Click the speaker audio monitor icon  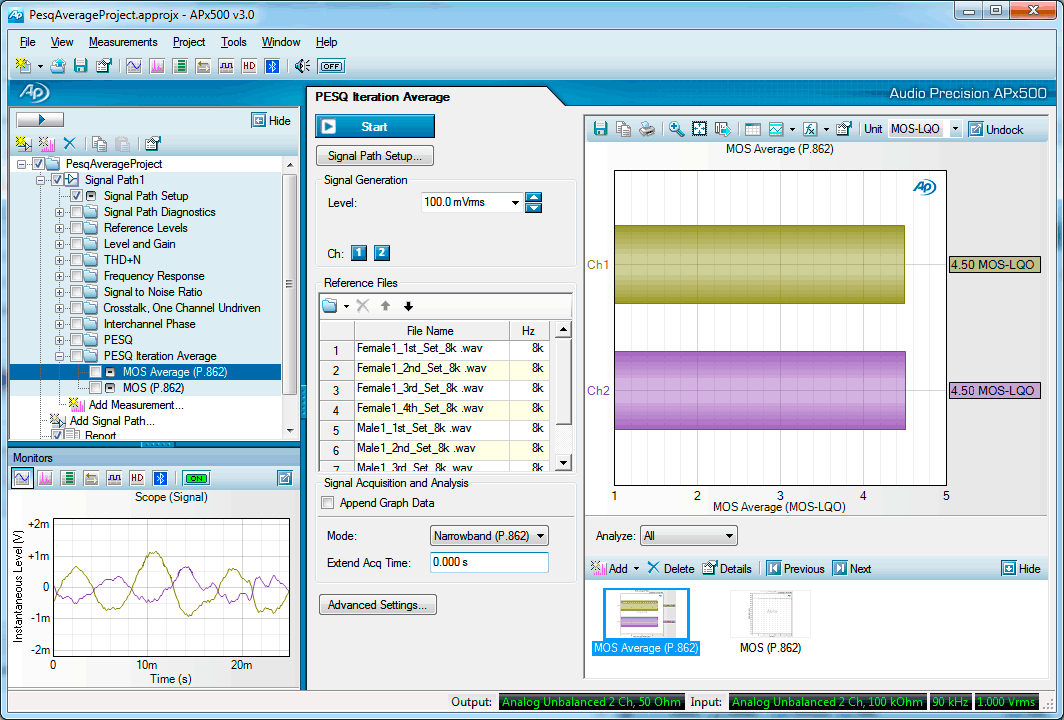[x=301, y=66]
